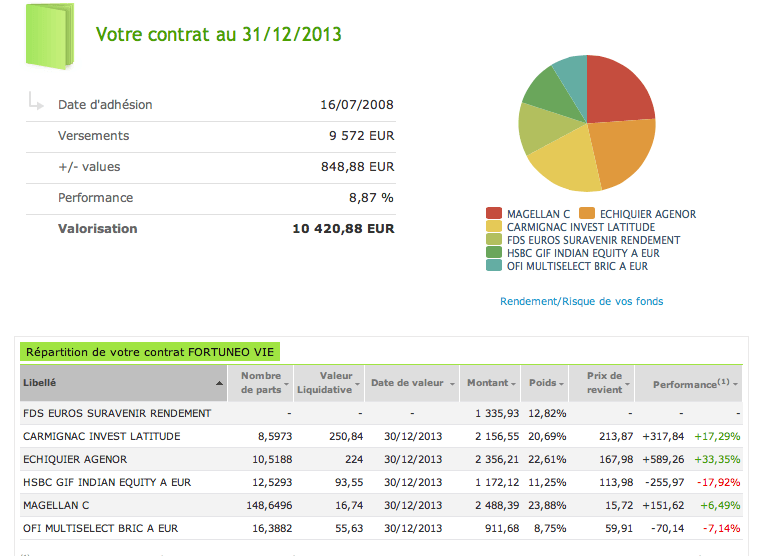Viewport: 765px width, 556px height.
Task: Open the Rendement/Risque de vos fonds link
Action: [581, 301]
